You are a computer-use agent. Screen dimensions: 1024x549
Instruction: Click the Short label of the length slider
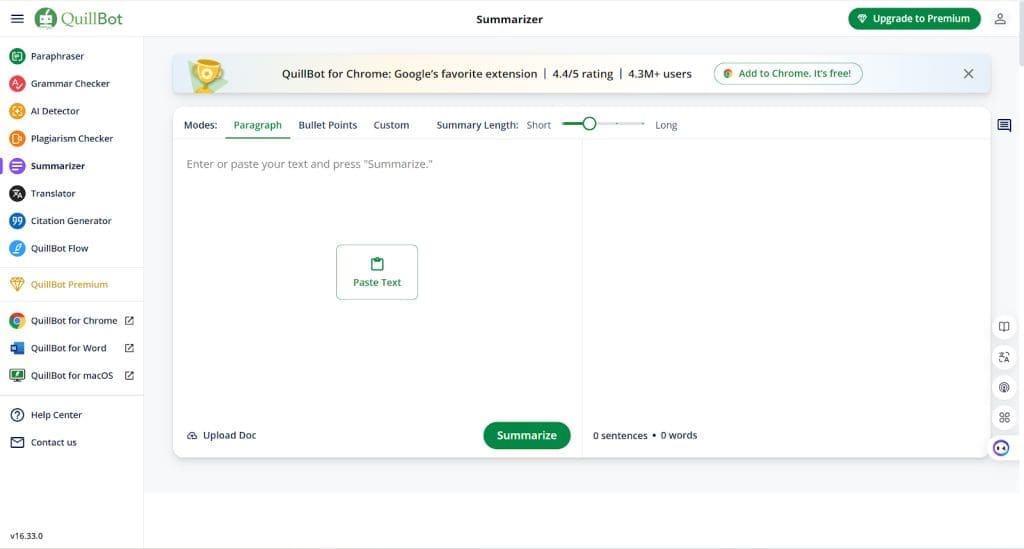click(x=539, y=125)
